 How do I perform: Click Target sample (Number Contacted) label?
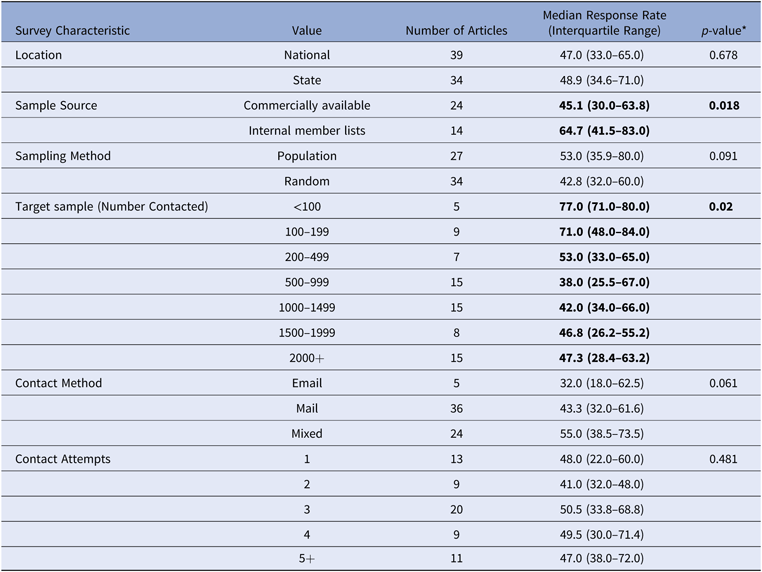(111, 207)
